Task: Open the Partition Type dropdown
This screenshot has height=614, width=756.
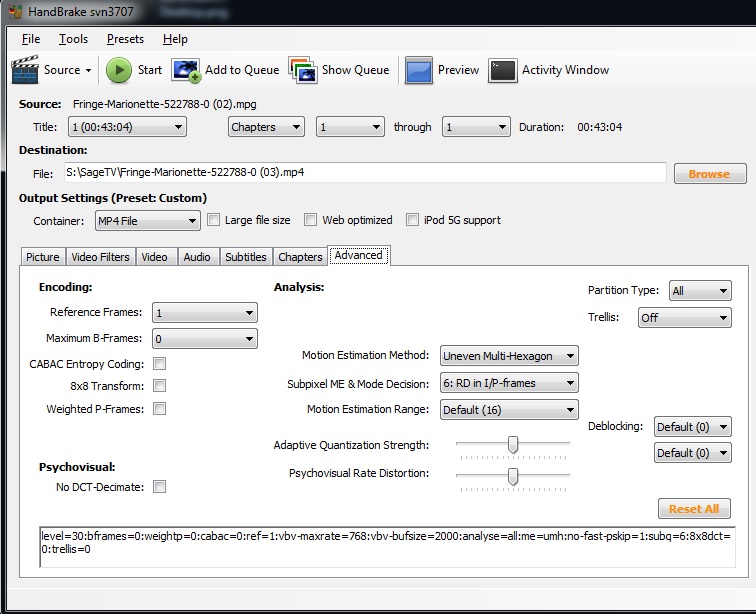Action: click(700, 291)
